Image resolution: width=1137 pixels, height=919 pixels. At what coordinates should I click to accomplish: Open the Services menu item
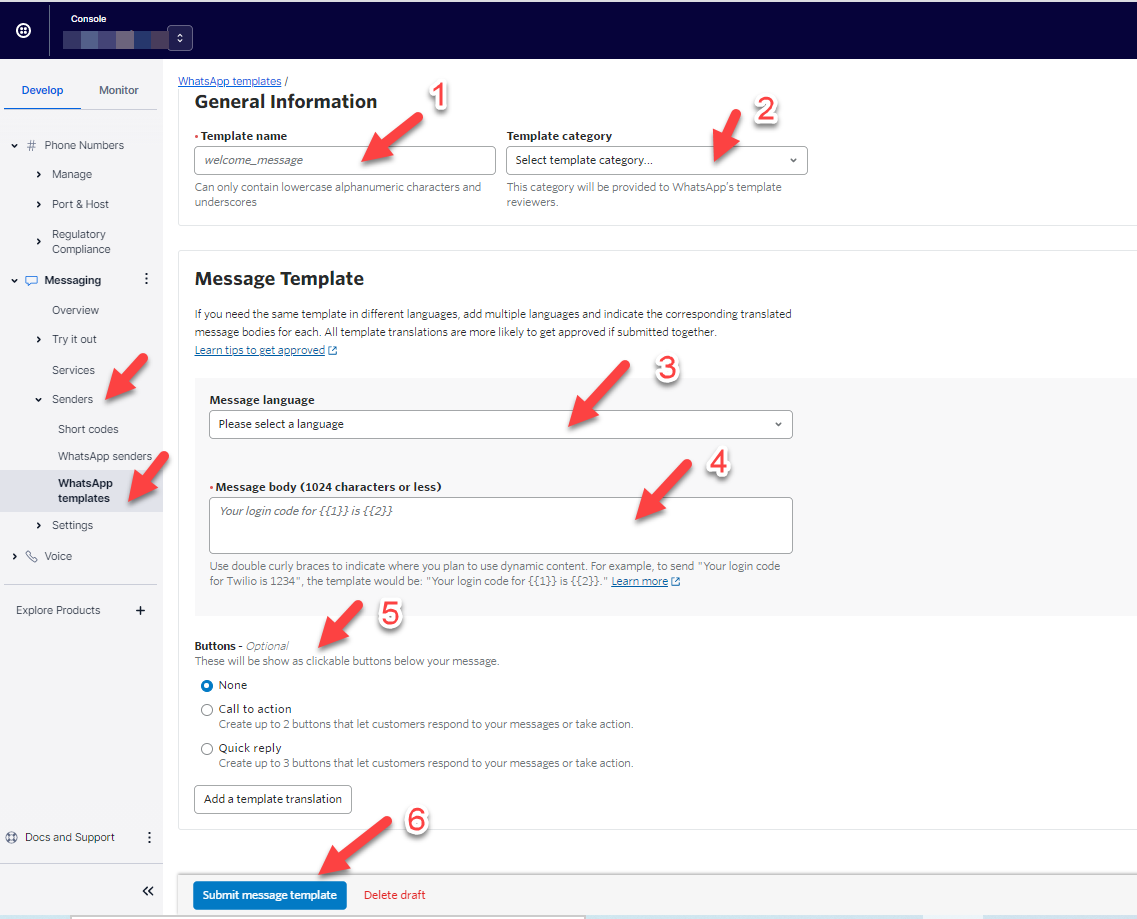[73, 370]
